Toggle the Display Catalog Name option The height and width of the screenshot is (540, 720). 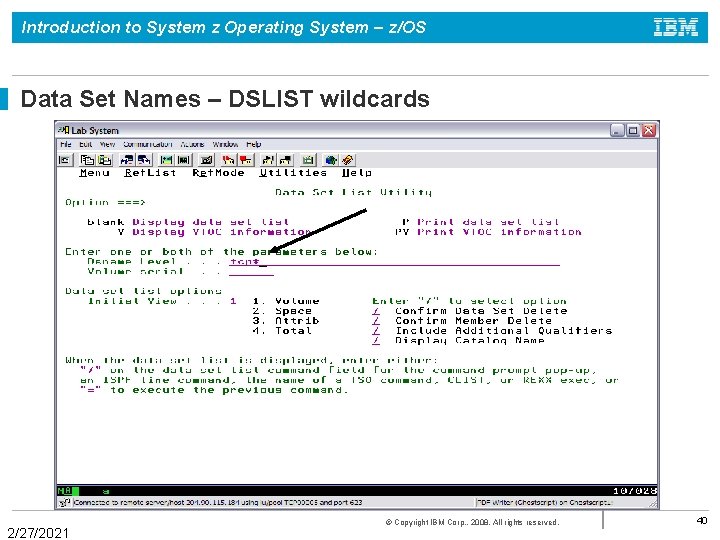(376, 340)
